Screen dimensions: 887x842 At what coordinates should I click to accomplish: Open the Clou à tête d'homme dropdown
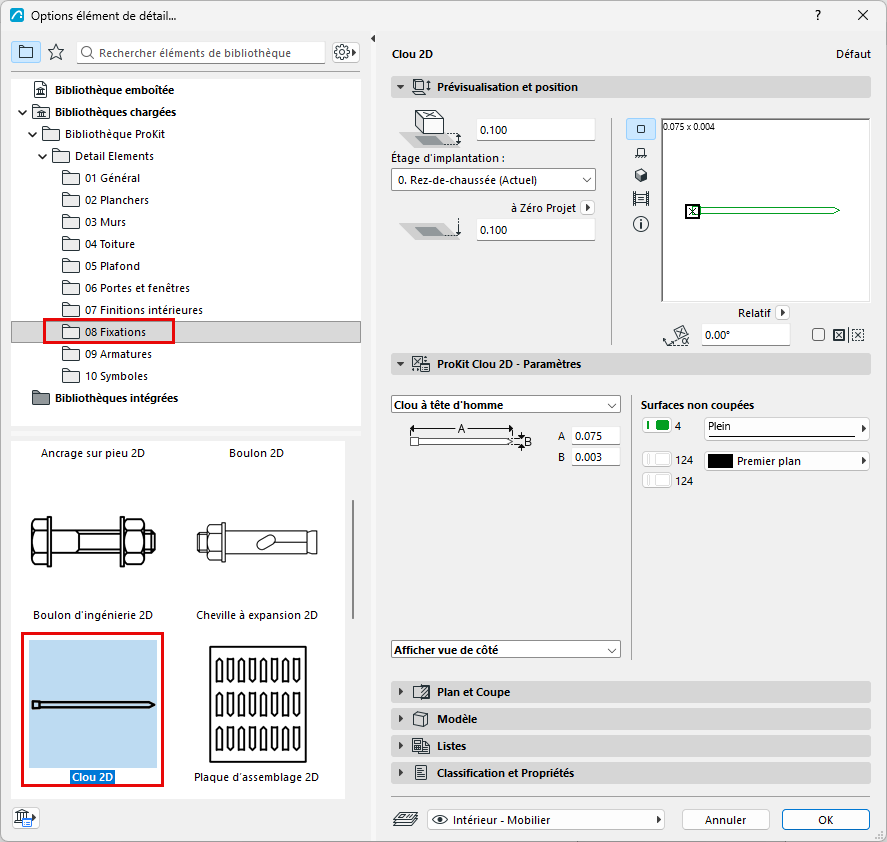506,405
